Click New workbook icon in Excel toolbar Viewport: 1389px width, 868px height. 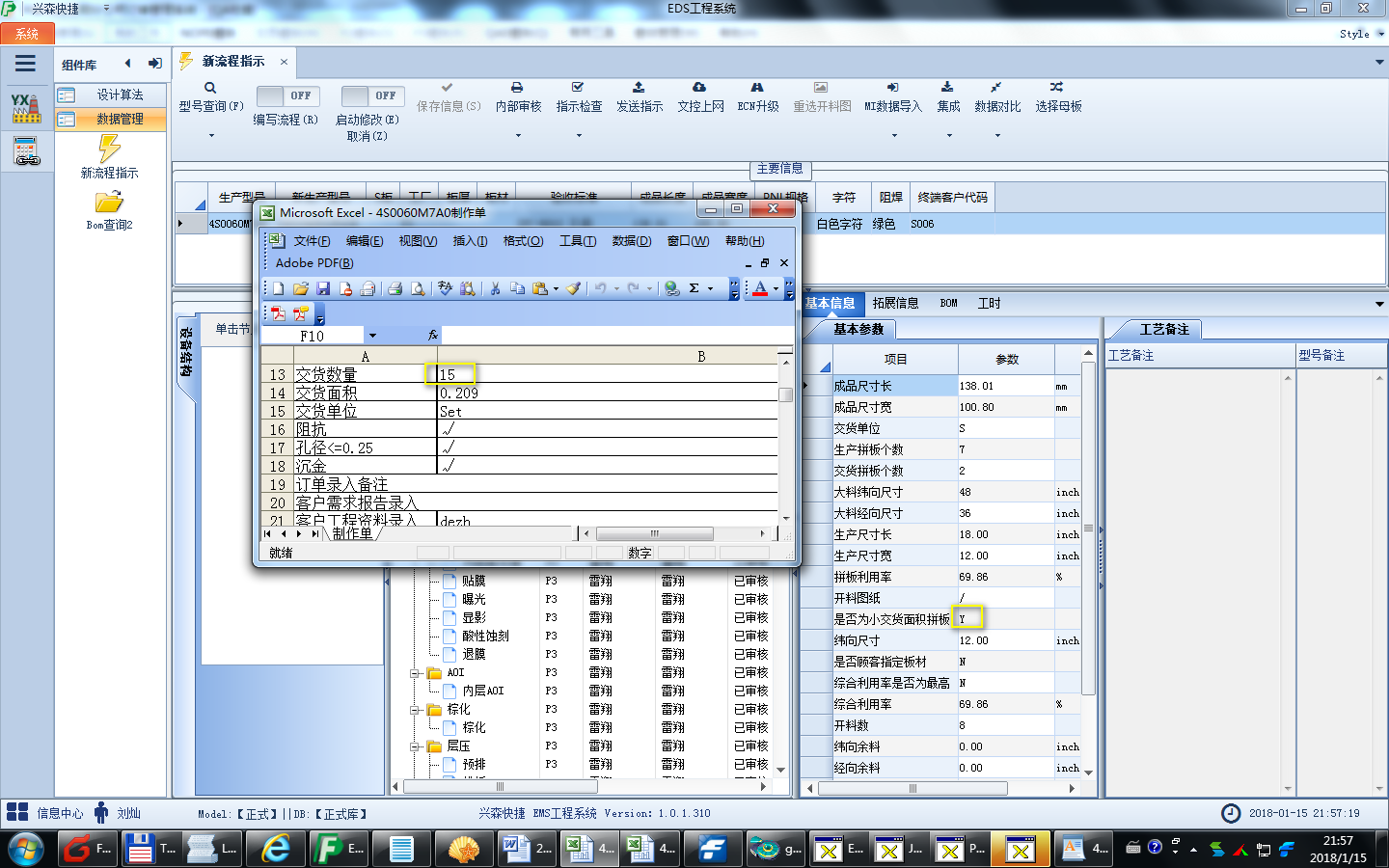[x=279, y=288]
